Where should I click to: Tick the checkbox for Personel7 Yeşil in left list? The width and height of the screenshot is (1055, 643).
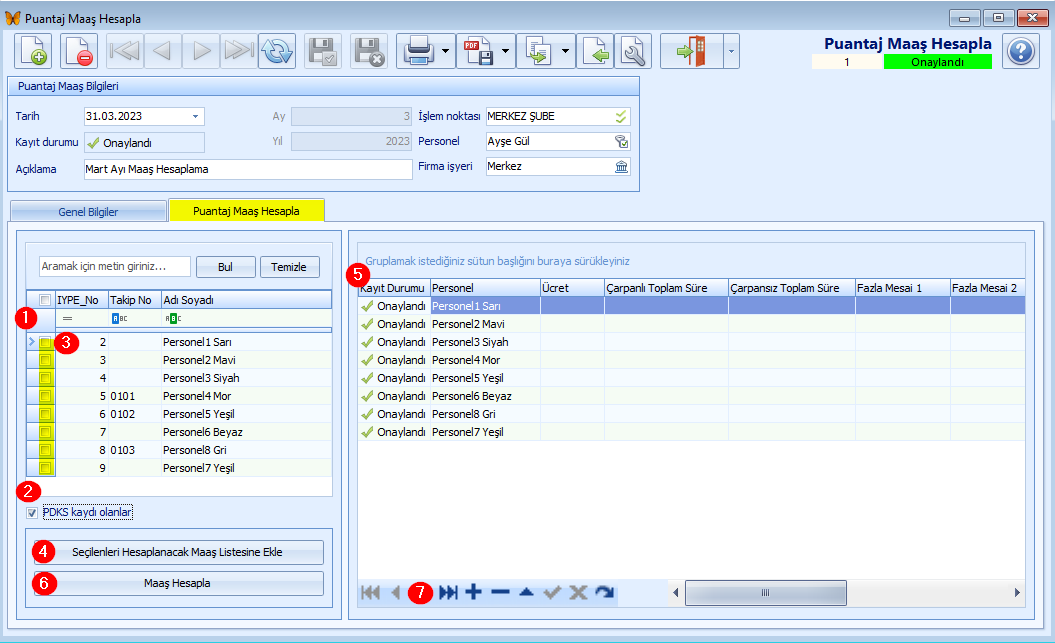[x=45, y=467]
